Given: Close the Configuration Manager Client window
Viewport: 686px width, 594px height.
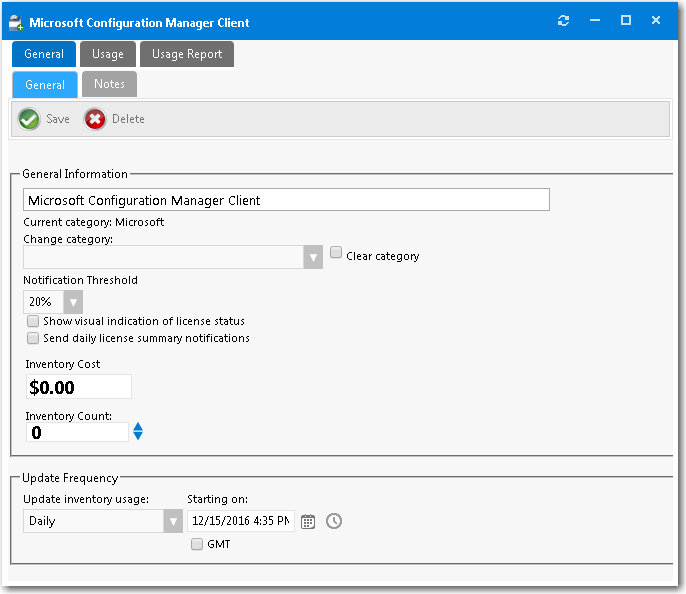Looking at the screenshot, I should [x=656, y=20].
